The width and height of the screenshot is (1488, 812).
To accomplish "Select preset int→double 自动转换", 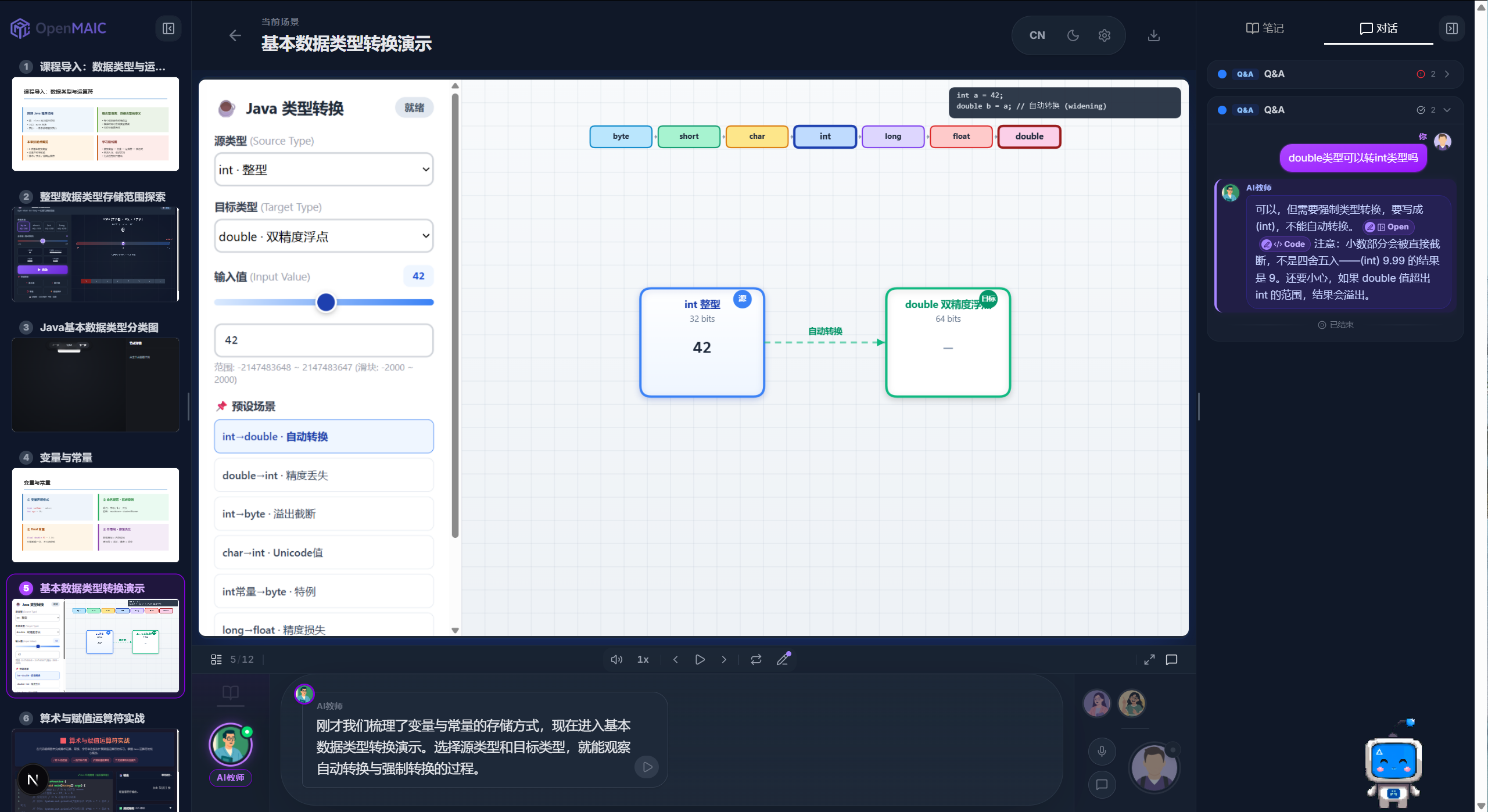I will (x=324, y=437).
